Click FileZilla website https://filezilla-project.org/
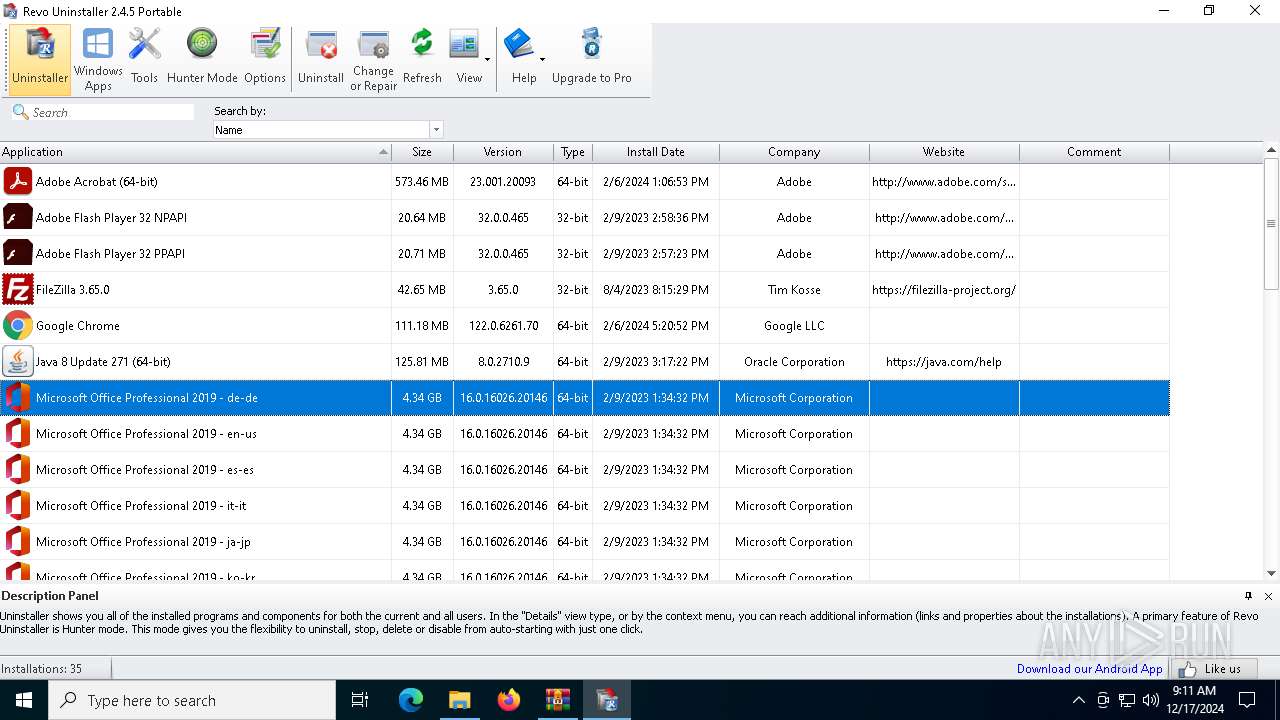Viewport: 1280px width, 720px height. [944, 290]
